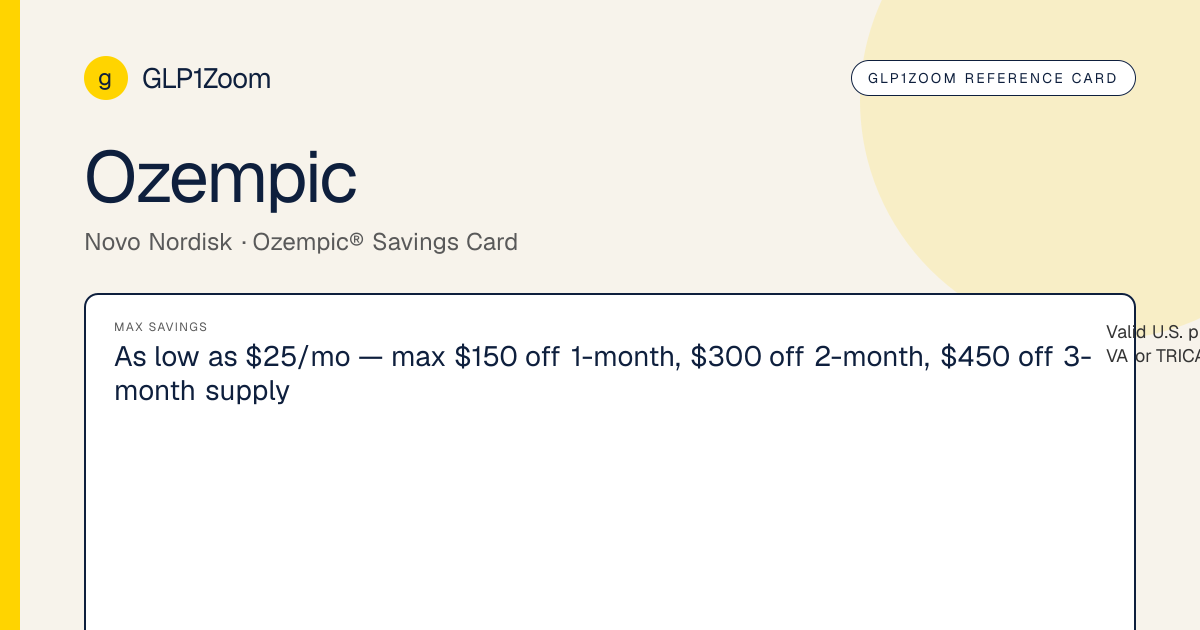Click the large Ozempic heading
The height and width of the screenshot is (630, 1200).
coord(221,177)
